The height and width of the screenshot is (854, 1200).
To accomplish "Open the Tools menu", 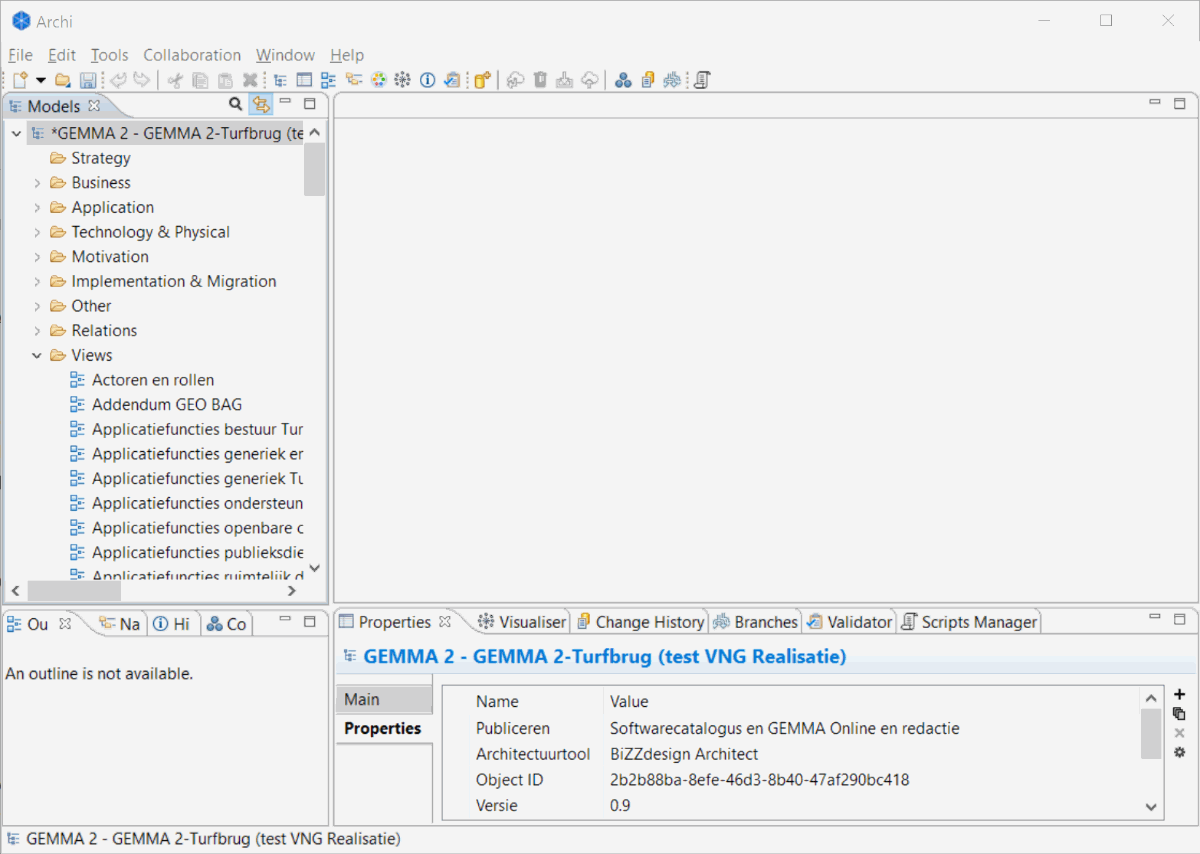I will pyautogui.click(x=110, y=55).
